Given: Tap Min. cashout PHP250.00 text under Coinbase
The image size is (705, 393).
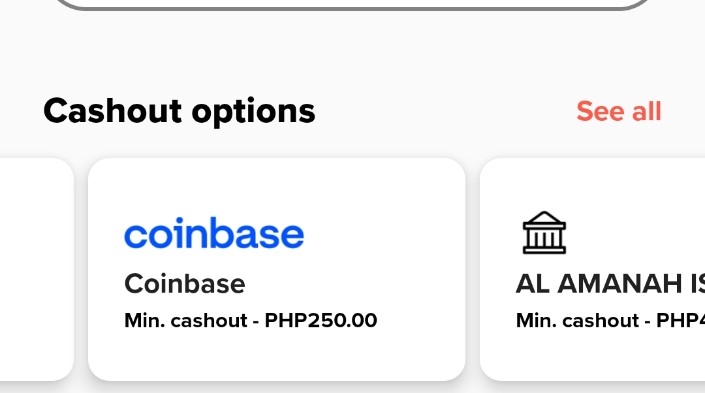Looking at the screenshot, I should (x=250, y=321).
